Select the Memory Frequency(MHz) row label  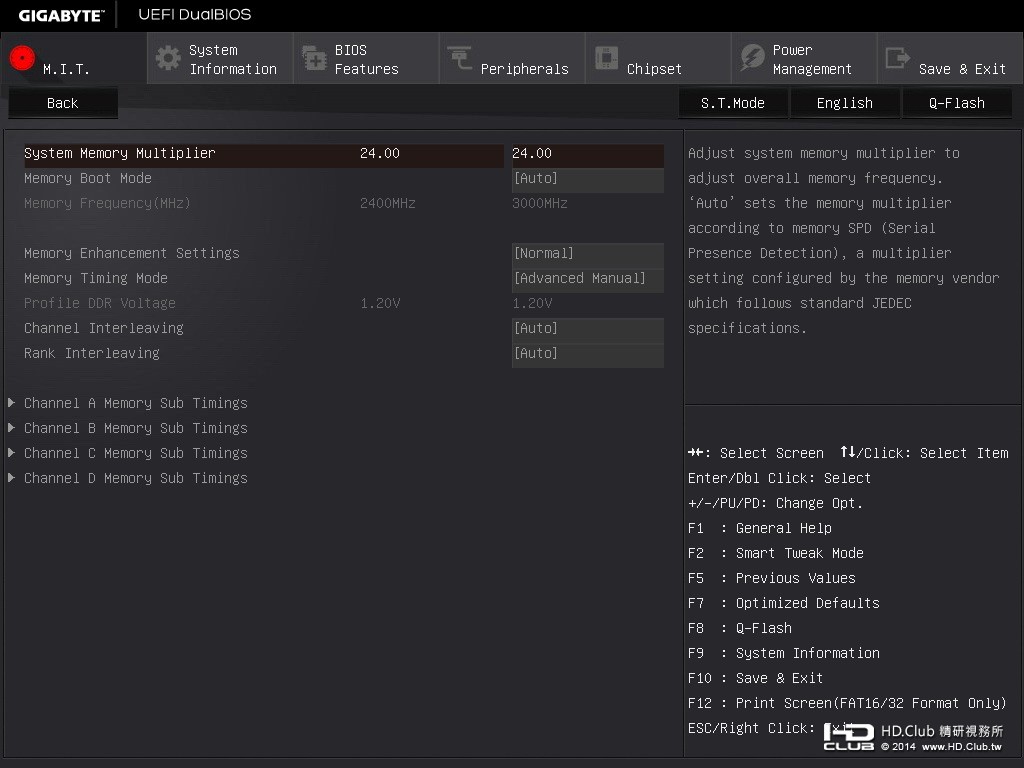pos(107,203)
